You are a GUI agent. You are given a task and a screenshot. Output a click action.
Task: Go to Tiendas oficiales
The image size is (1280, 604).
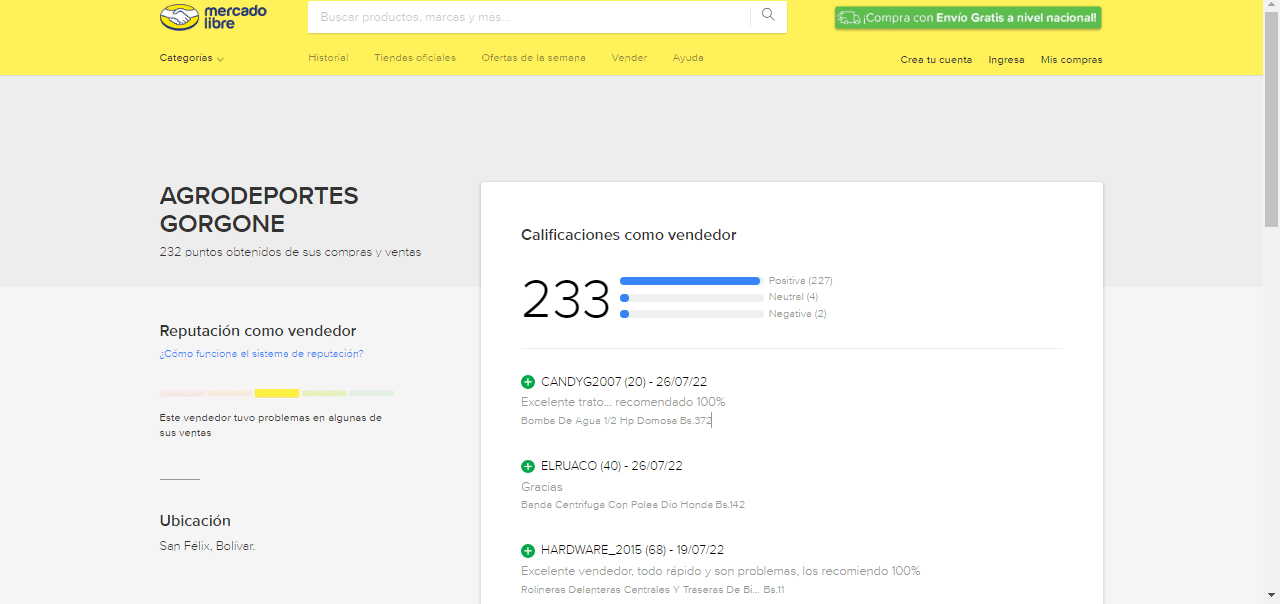click(x=415, y=58)
